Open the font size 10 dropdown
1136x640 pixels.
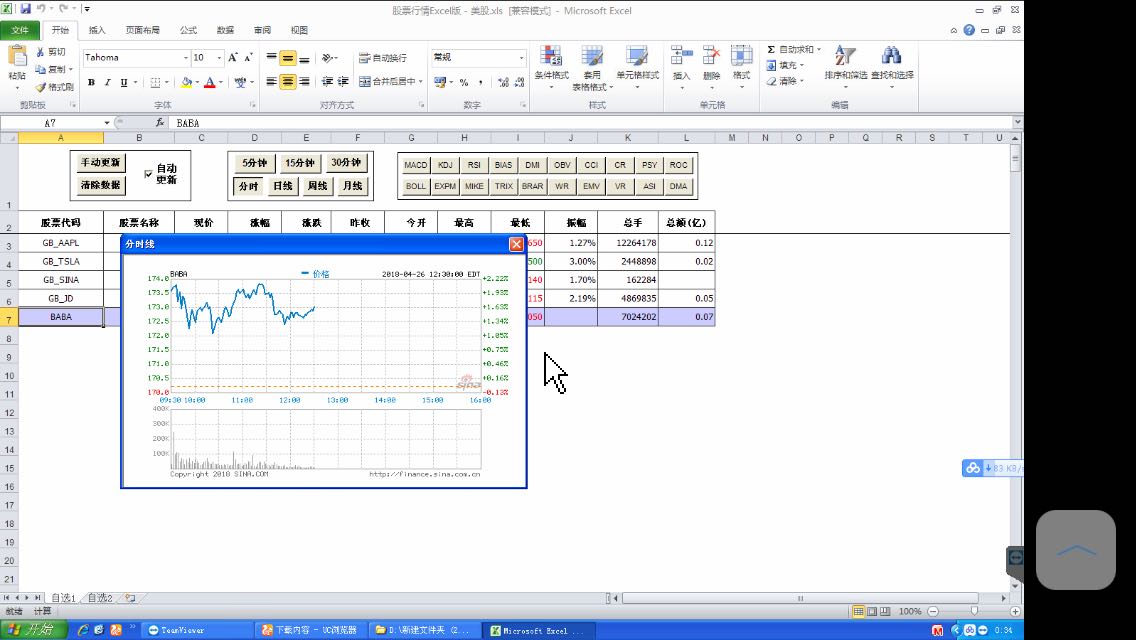coord(220,57)
